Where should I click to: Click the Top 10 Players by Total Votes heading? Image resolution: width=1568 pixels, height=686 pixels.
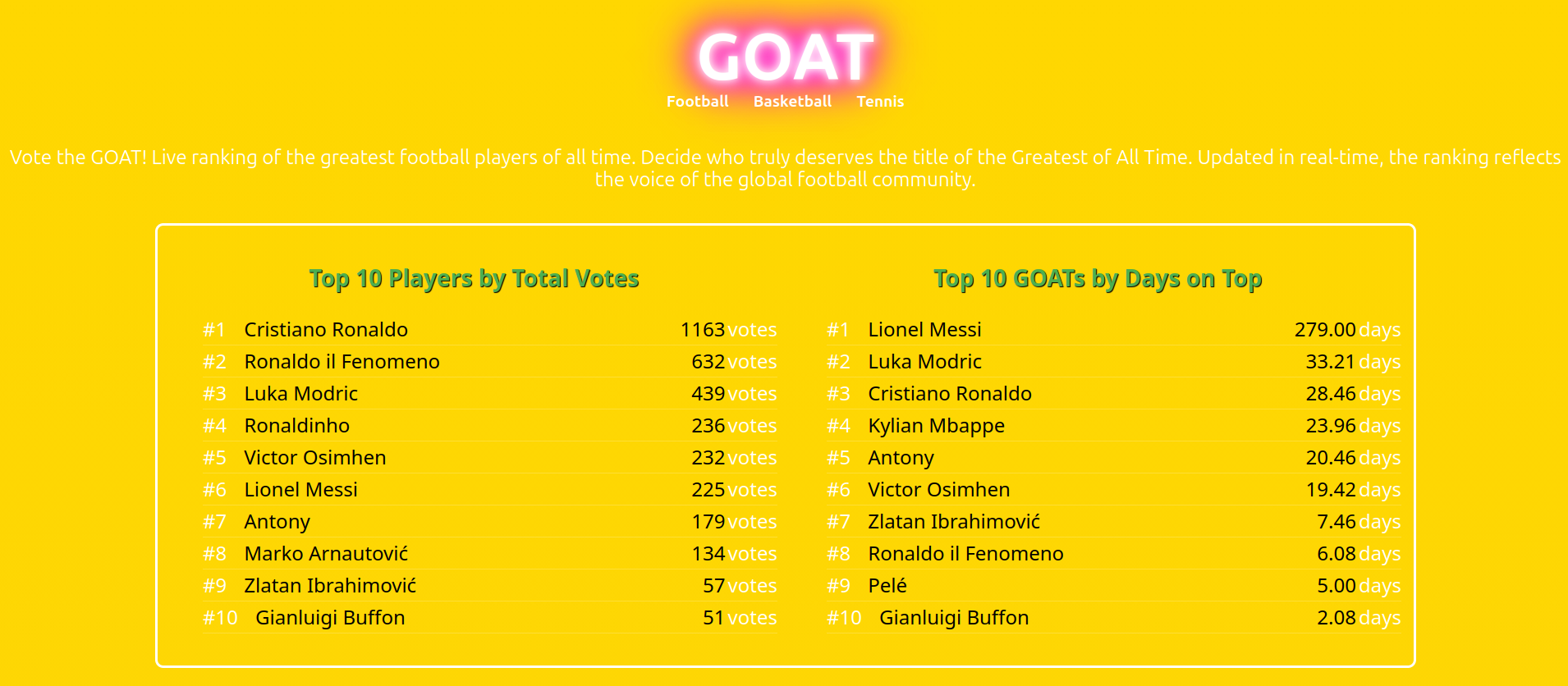(x=474, y=279)
